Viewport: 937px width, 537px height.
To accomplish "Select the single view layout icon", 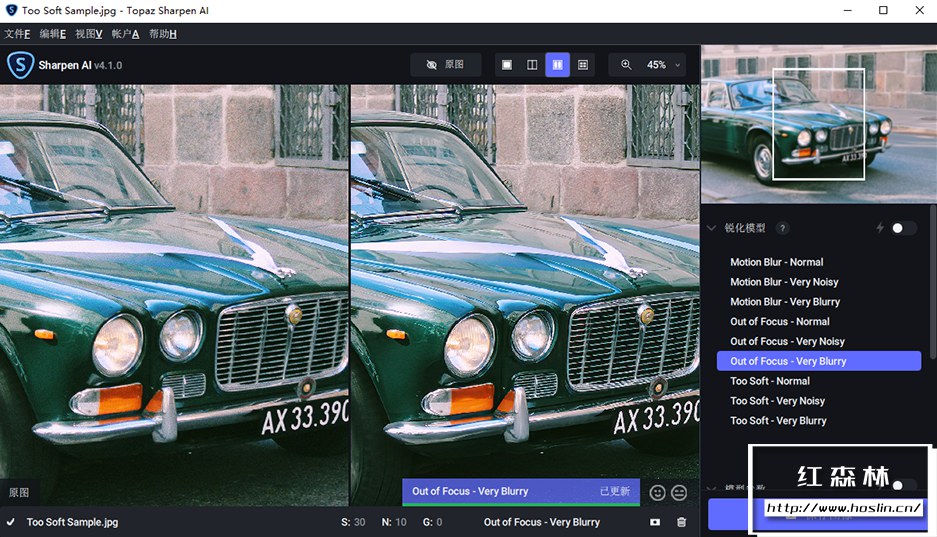I will 507,65.
